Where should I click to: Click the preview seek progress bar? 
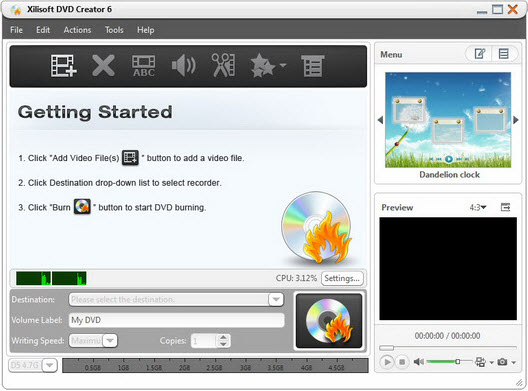point(448,347)
